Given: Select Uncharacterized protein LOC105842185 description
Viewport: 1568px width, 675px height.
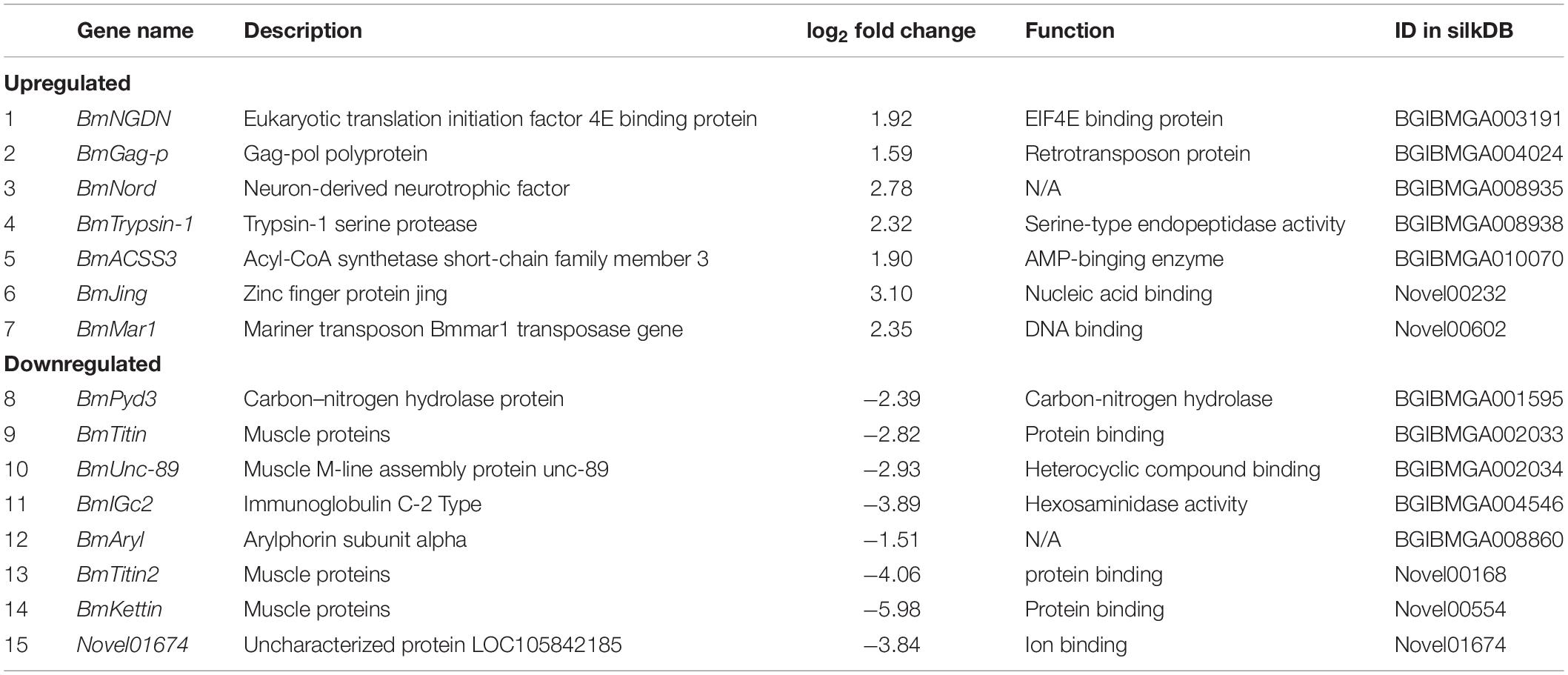Looking at the screenshot, I should pyautogui.click(x=433, y=645).
